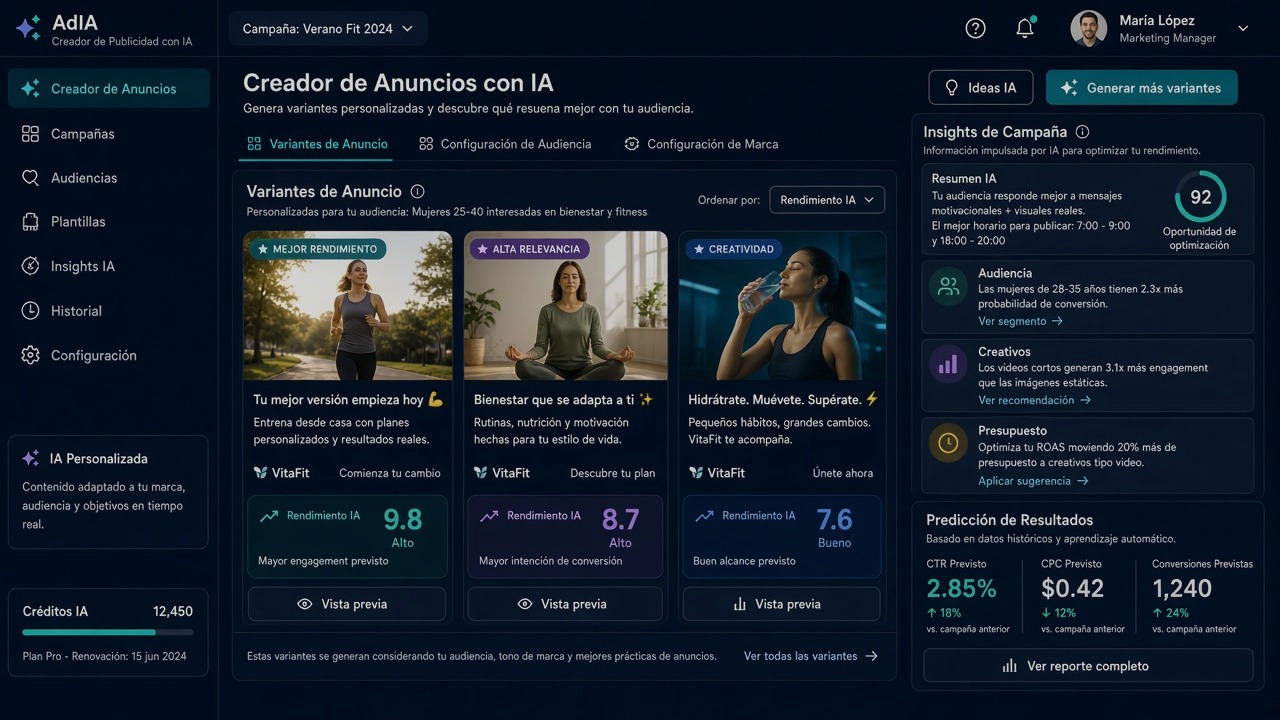Screen dimensions: 1280x720
Task: Click info icon next to Variantes de Anuncio heading
Action: click(x=417, y=191)
